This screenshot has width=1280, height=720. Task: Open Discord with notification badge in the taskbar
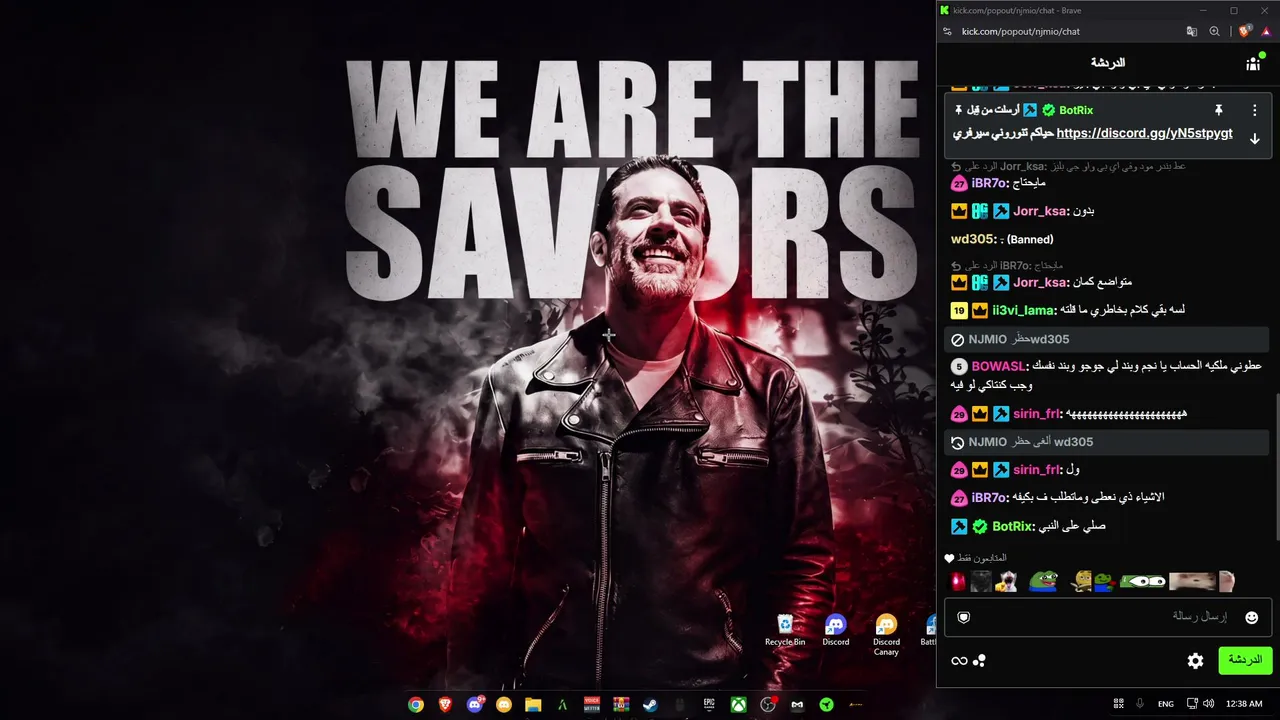475,704
